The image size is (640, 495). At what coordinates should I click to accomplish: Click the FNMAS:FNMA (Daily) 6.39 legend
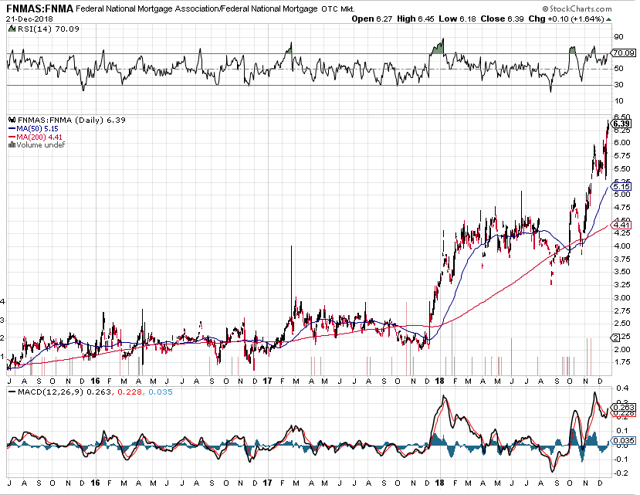click(x=71, y=120)
